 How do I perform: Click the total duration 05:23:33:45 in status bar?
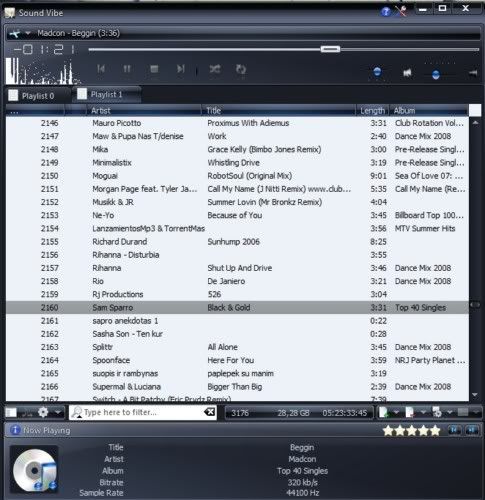[x=345, y=413]
